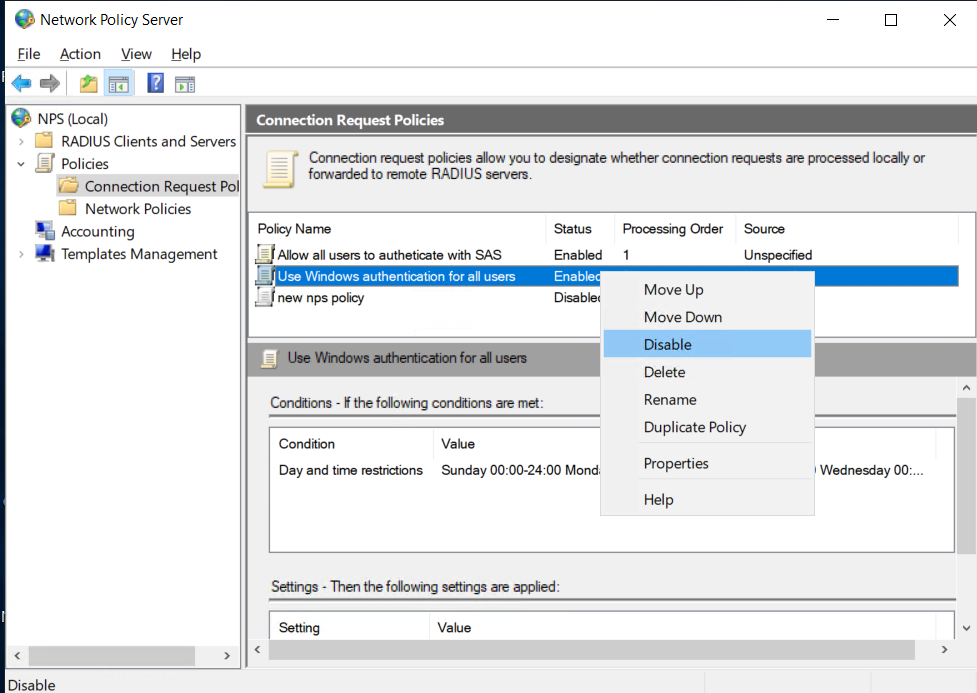Expand RADIUS Clients and Servers node
Image resolution: width=977 pixels, height=693 pixels.
pyautogui.click(x=21, y=141)
